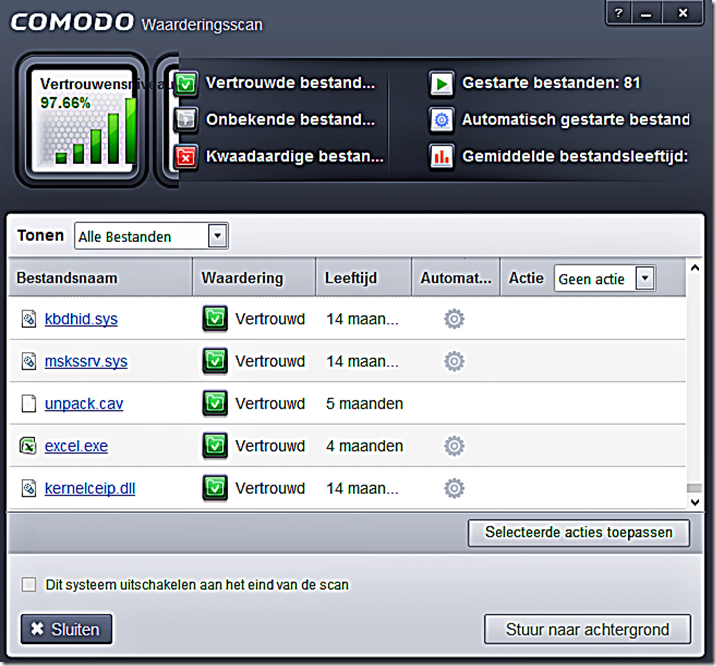Image resolution: width=716 pixels, height=666 pixels.
Task: Click the red Kwaadaardige bestanden icon
Action: pyautogui.click(x=186, y=157)
